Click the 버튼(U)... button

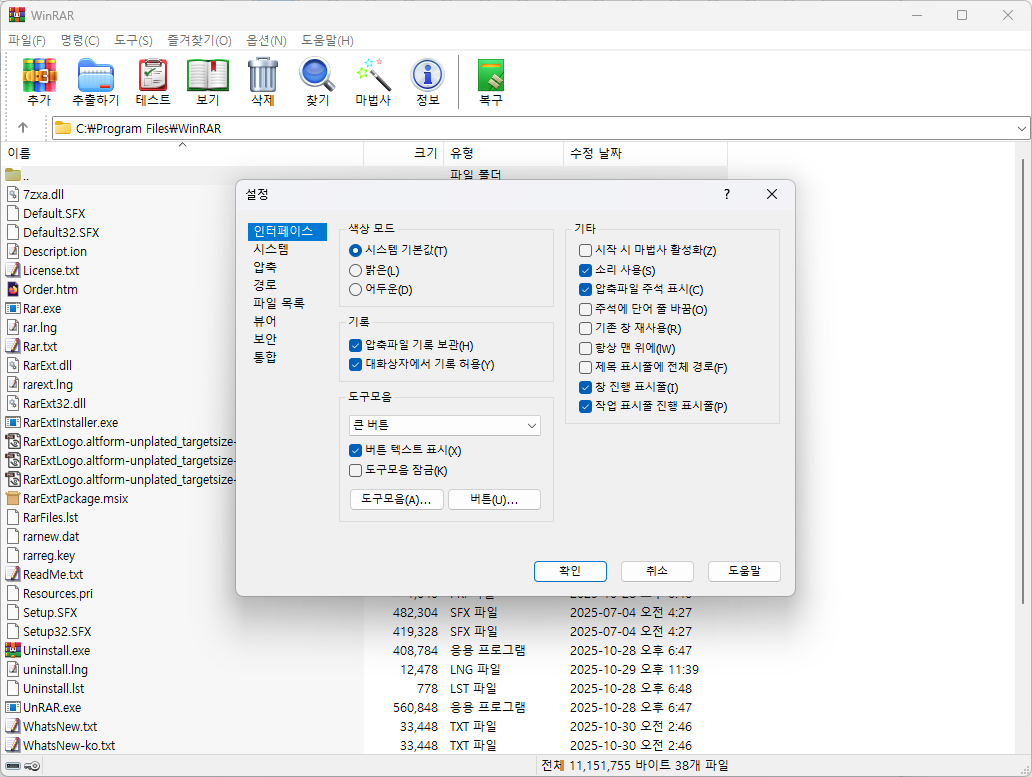pyautogui.click(x=494, y=499)
